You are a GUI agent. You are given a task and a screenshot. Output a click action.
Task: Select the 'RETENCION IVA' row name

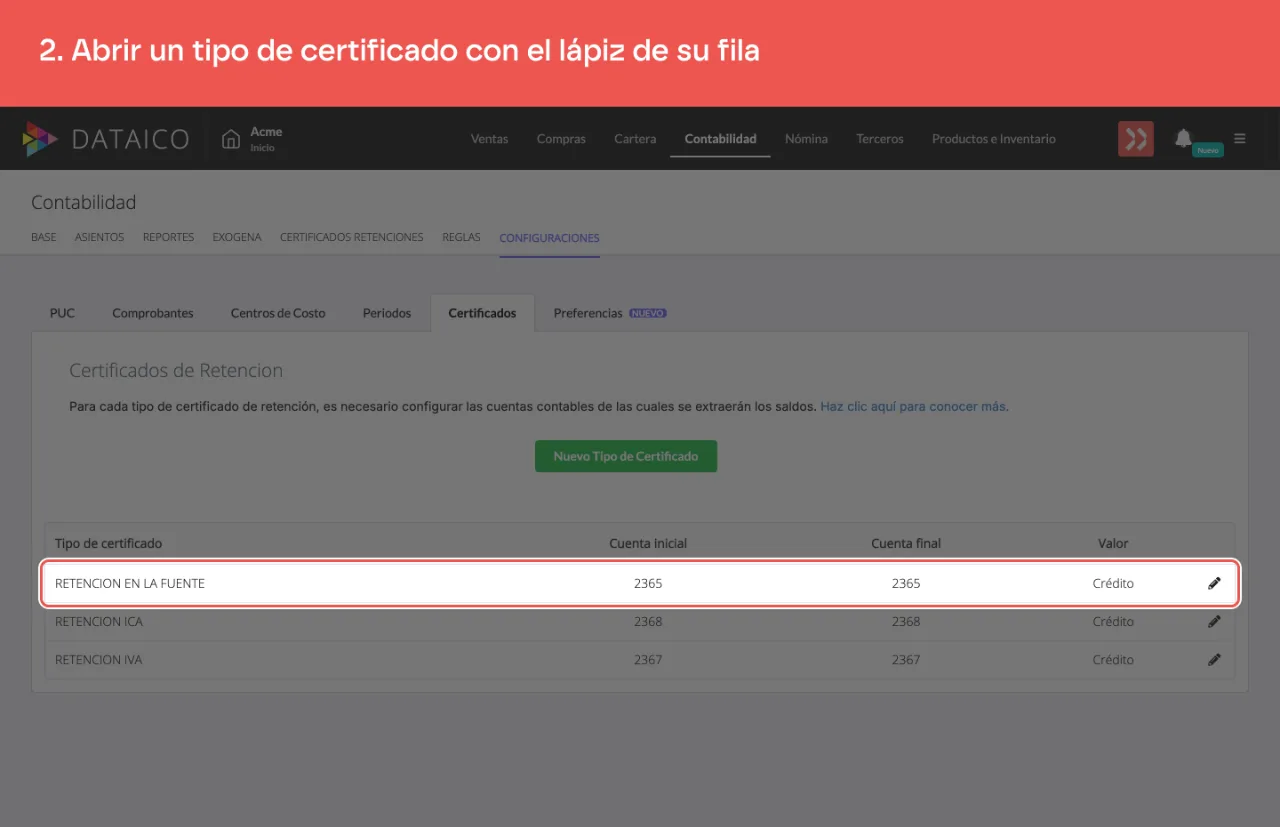[x=98, y=659]
